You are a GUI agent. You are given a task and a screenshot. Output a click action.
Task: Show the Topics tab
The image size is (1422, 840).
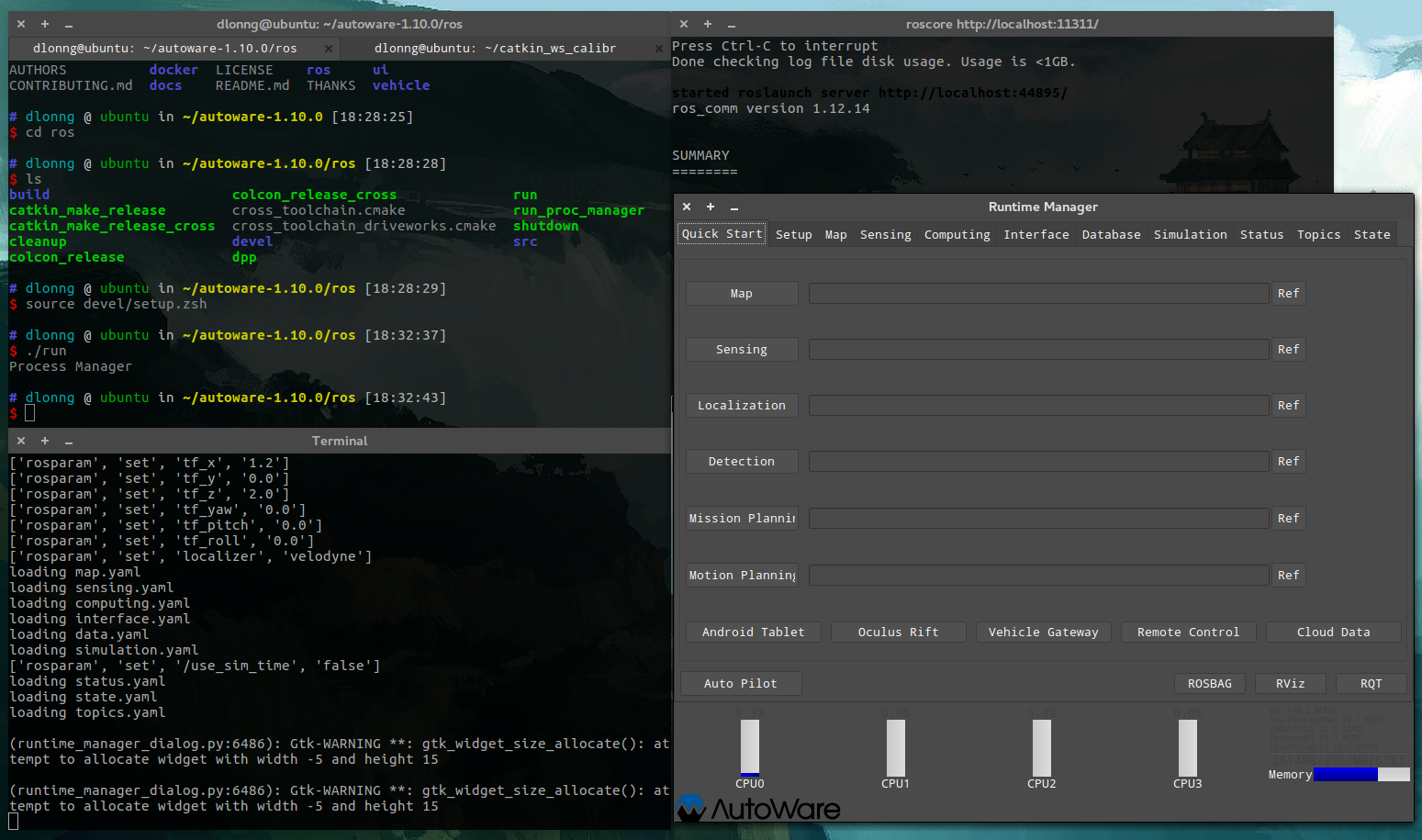click(1319, 235)
